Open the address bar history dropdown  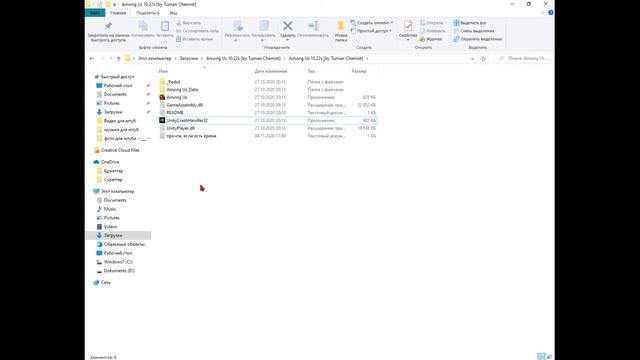473,59
